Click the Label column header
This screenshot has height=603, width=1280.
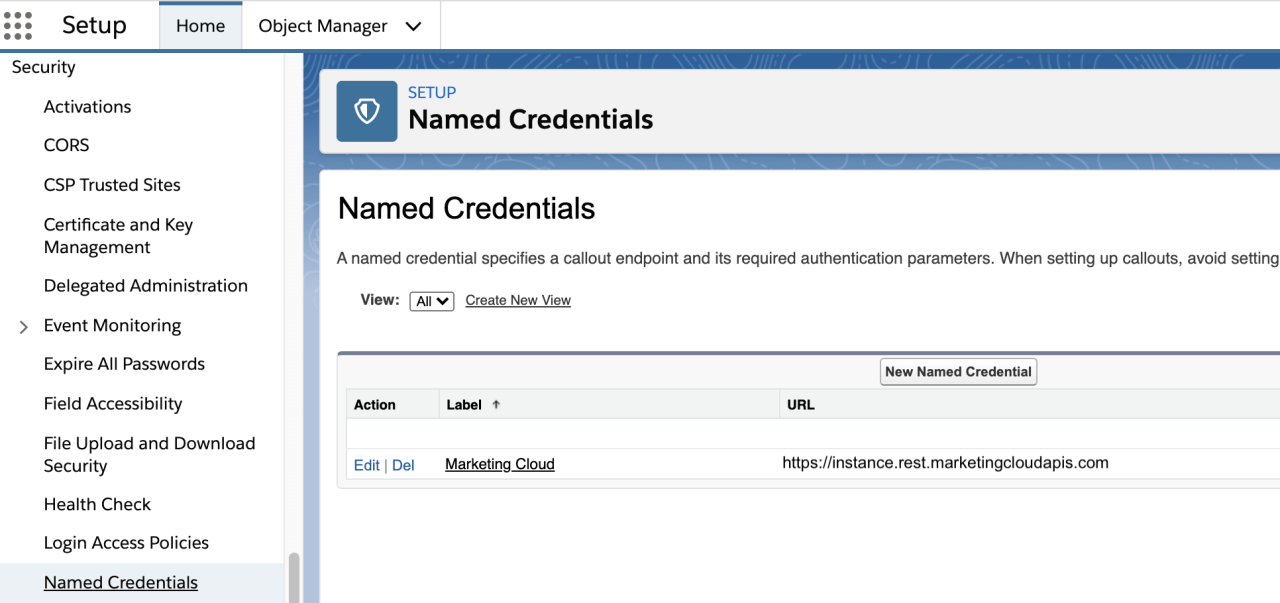[464, 405]
